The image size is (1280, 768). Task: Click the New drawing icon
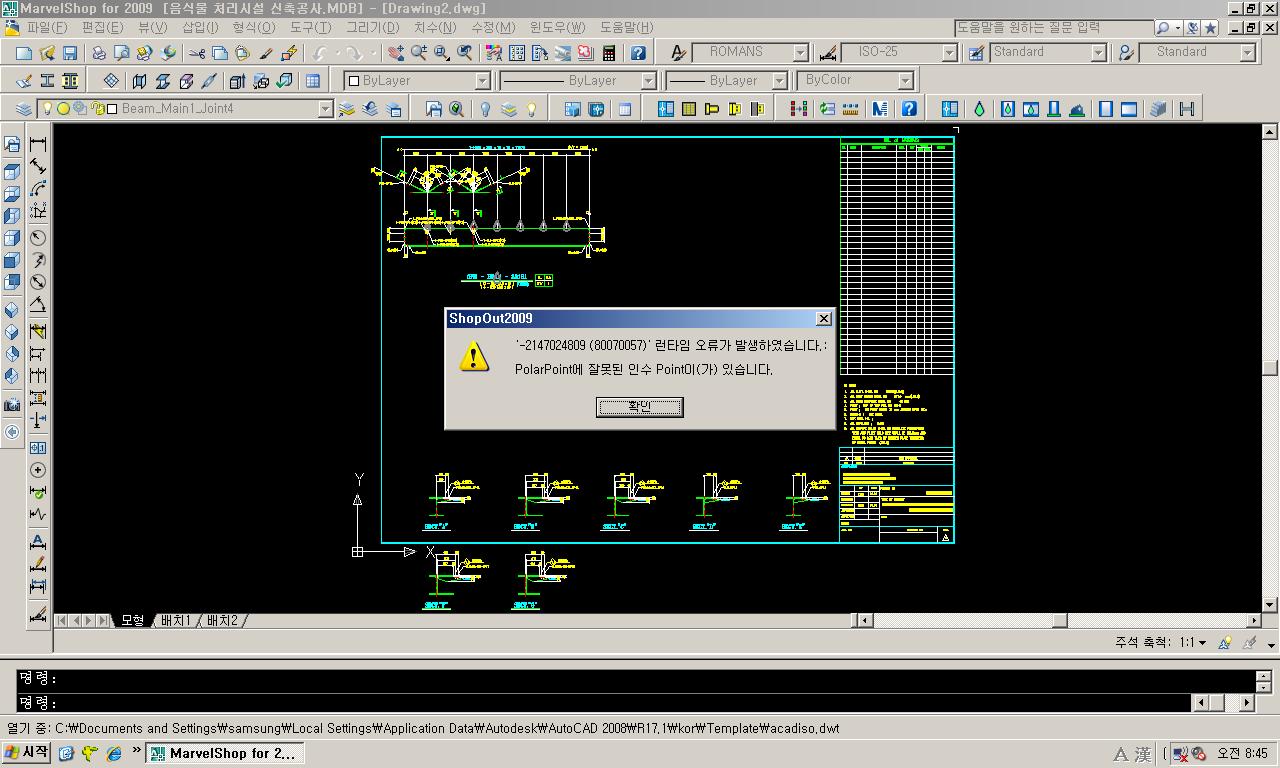23,53
